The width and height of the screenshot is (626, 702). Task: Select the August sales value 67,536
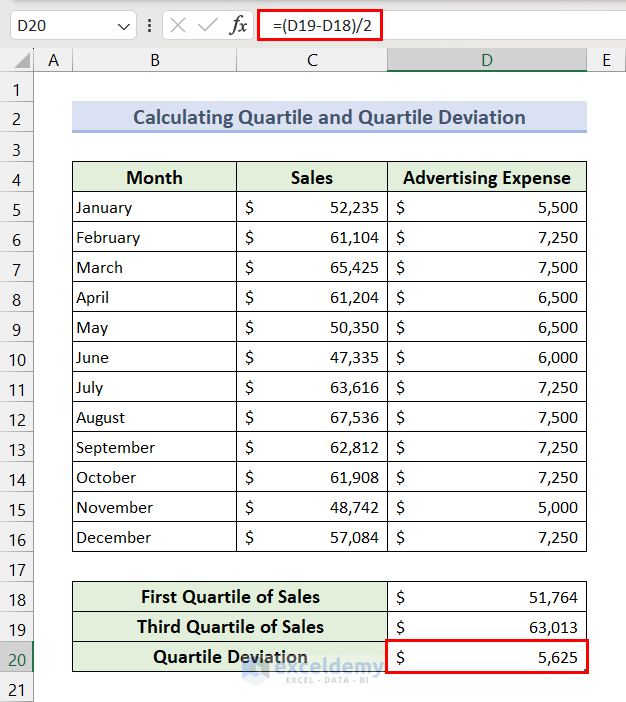click(x=312, y=418)
